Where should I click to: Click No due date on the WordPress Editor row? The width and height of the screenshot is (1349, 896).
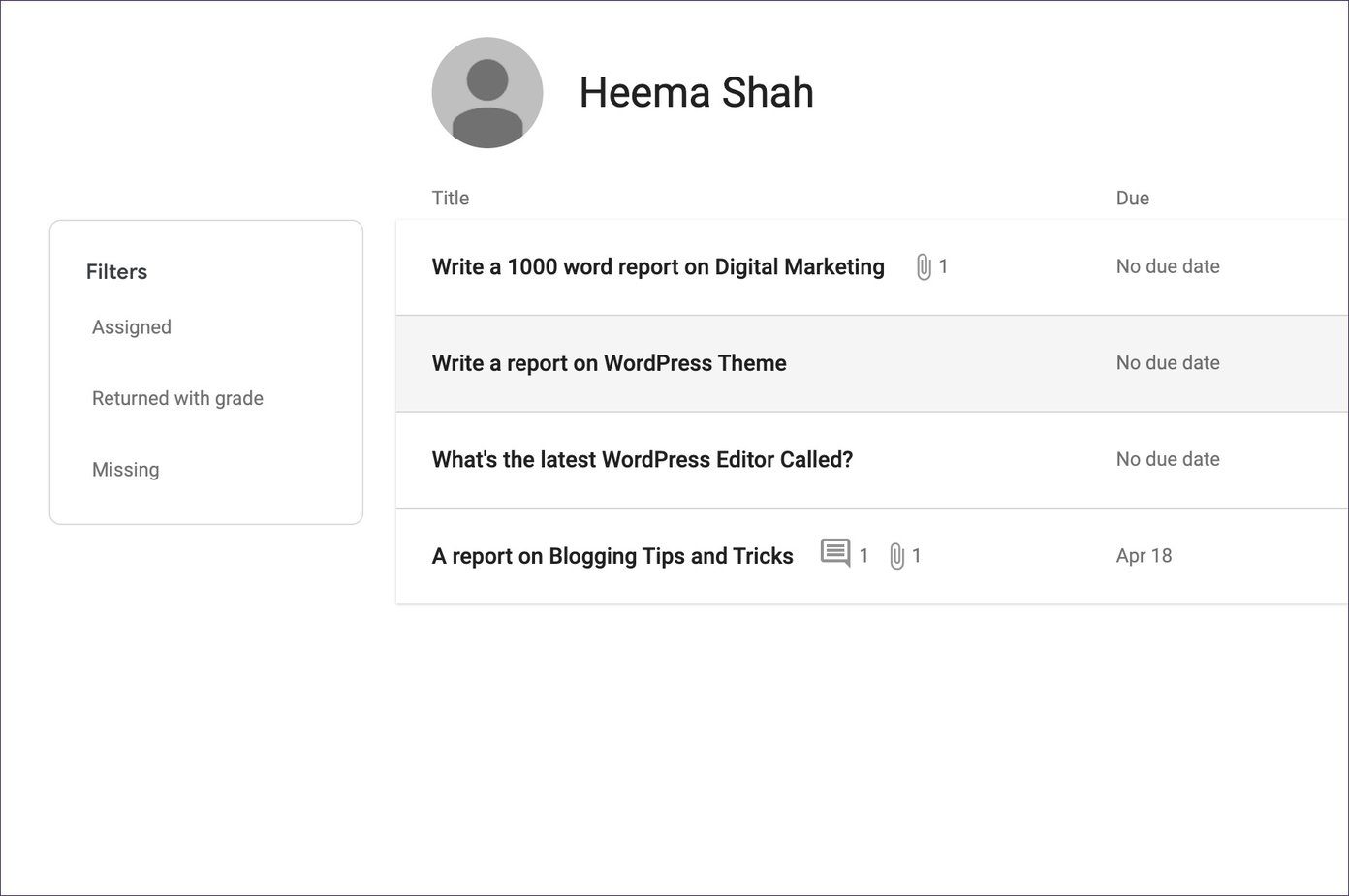[x=1168, y=459]
